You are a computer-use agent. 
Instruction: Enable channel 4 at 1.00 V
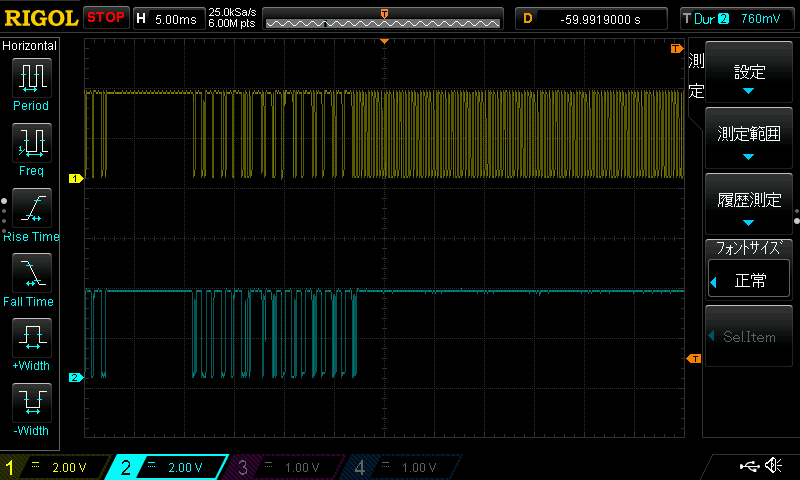(403, 467)
